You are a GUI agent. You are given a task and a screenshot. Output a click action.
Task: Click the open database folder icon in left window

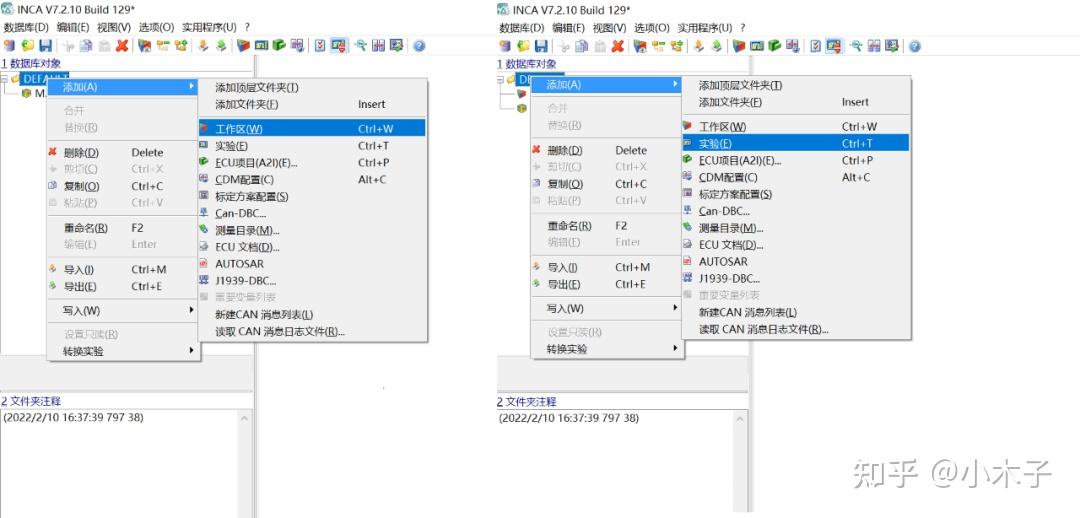[x=28, y=45]
